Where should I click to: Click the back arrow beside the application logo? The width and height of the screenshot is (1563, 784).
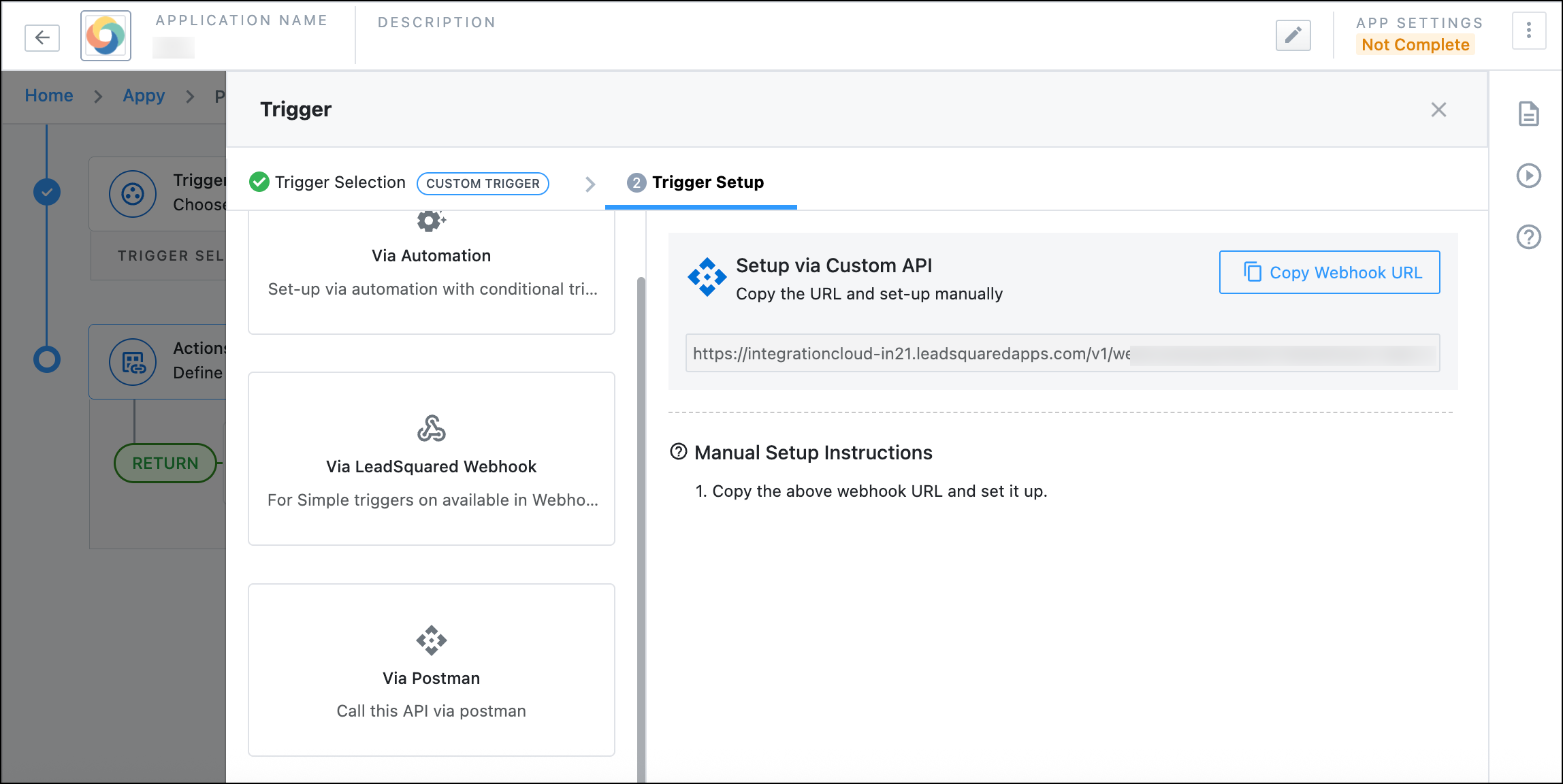[42, 37]
